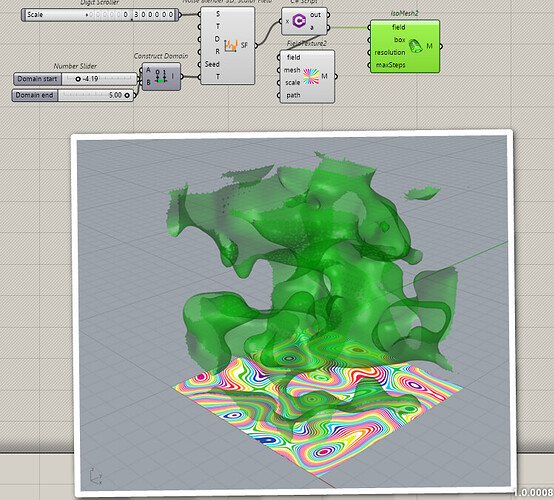The image size is (554, 500).
Task: Click the Domain start label
Action: click(x=37, y=79)
